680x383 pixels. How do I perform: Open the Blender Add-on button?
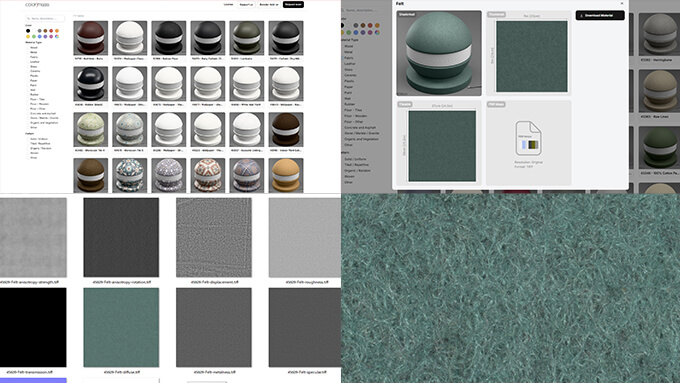269,5
